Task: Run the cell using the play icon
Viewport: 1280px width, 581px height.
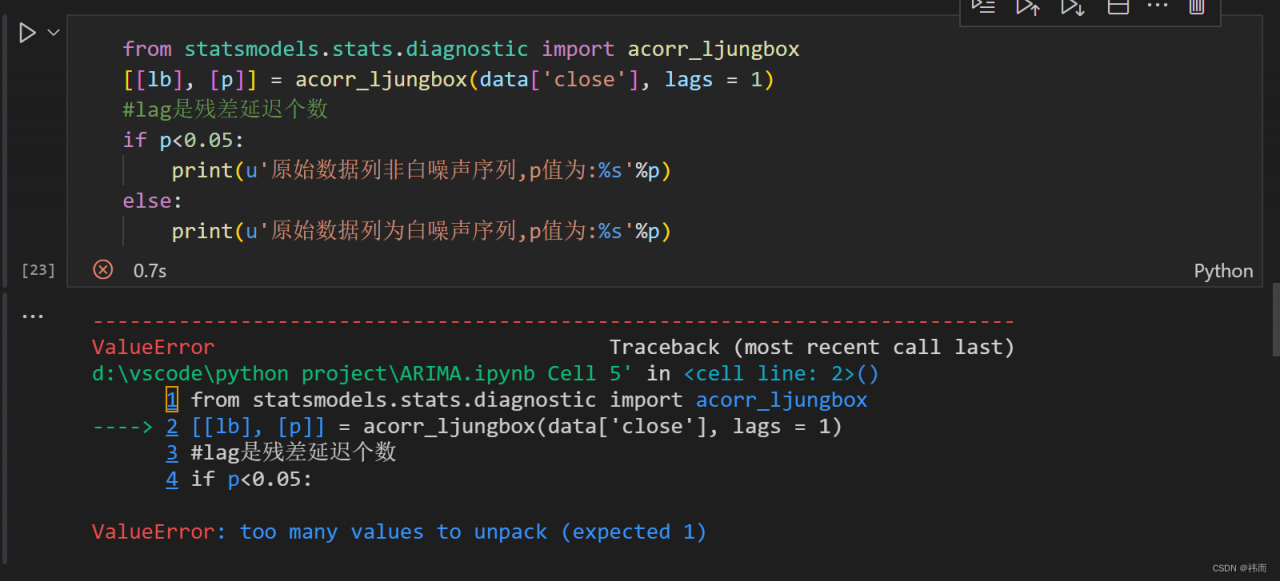Action: 26,32
